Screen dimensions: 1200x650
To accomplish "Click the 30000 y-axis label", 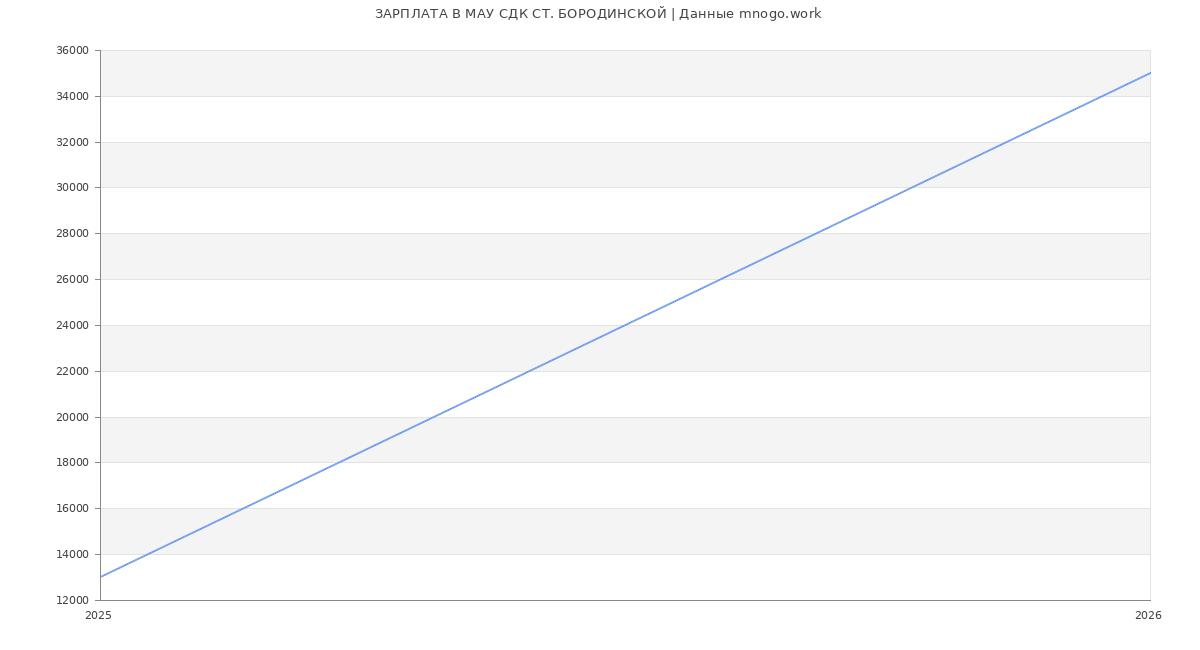I will click(x=72, y=187).
